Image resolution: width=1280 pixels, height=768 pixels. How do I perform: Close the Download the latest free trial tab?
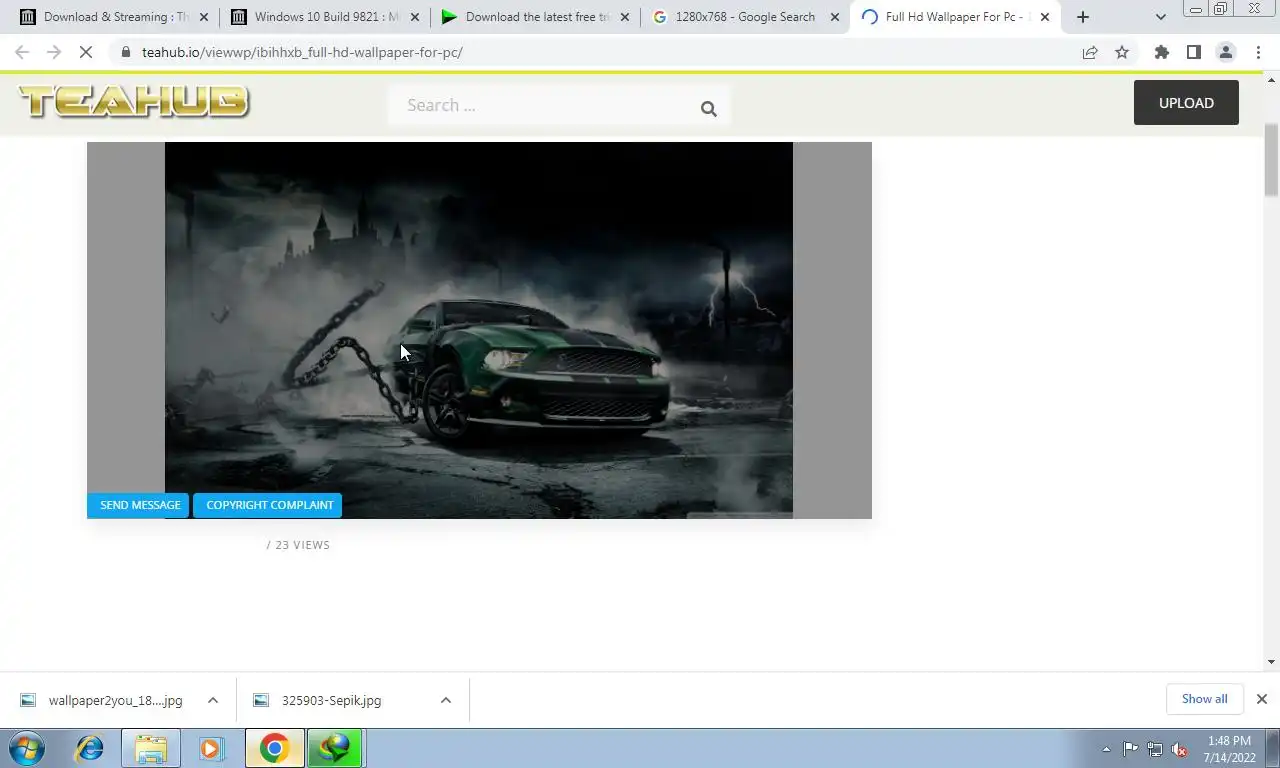click(625, 17)
